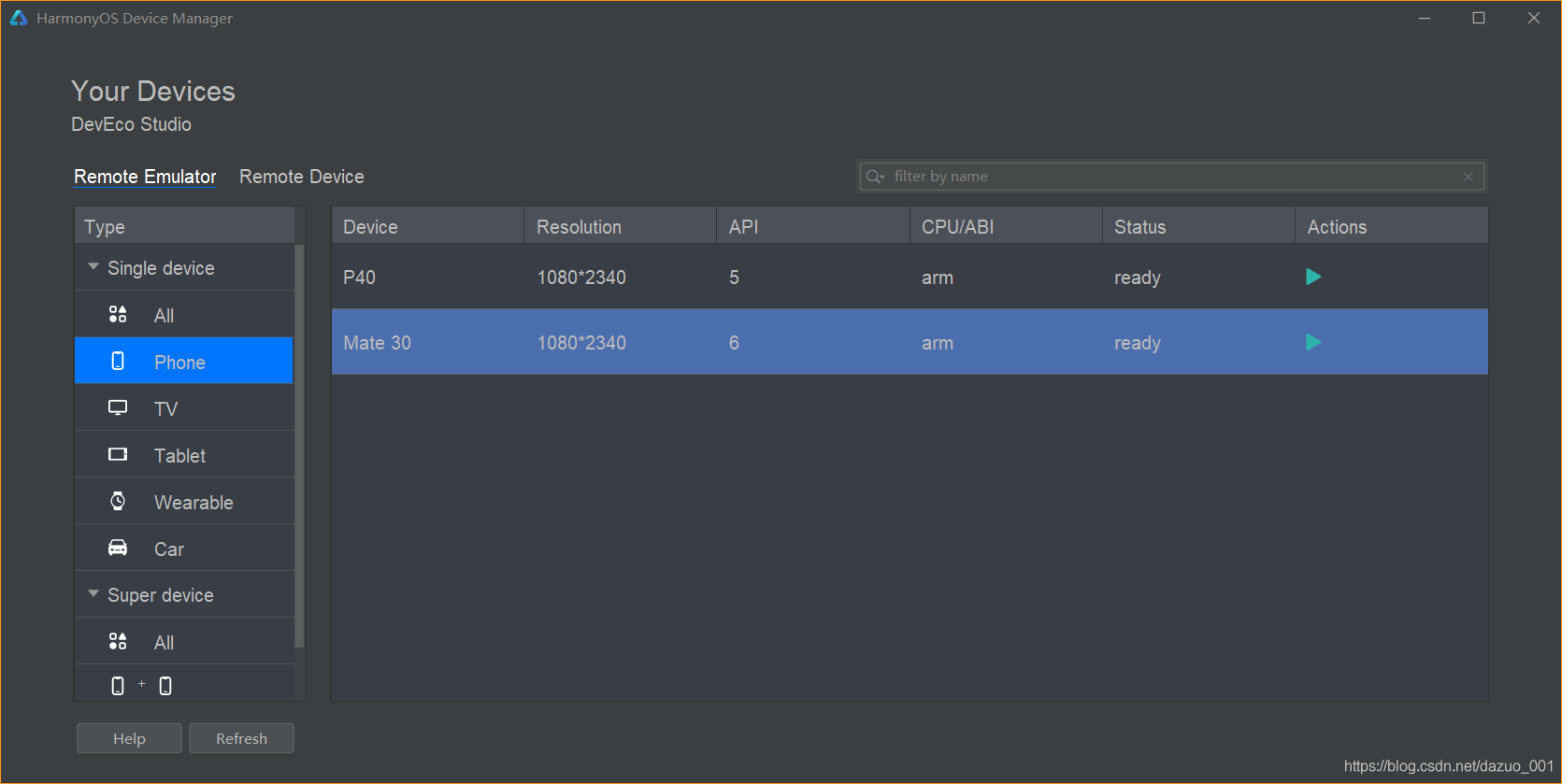The image size is (1562, 784).
Task: Pick the Tablet device type icon
Action: point(118,454)
